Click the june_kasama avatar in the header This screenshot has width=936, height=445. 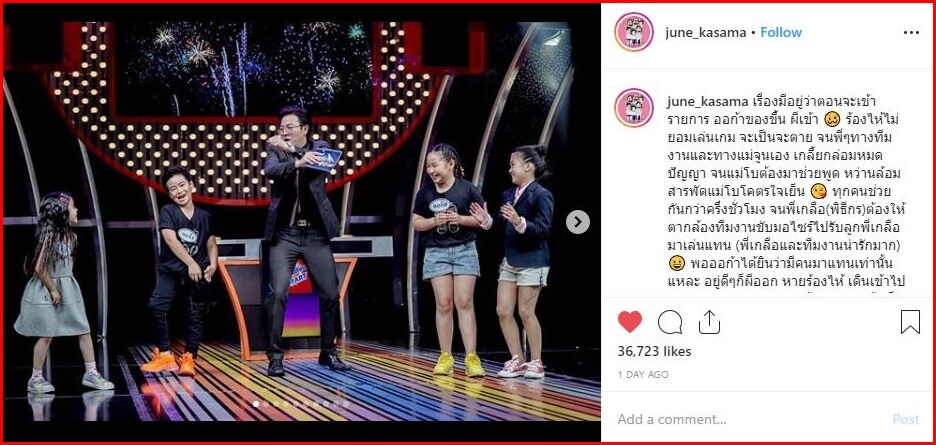click(633, 32)
